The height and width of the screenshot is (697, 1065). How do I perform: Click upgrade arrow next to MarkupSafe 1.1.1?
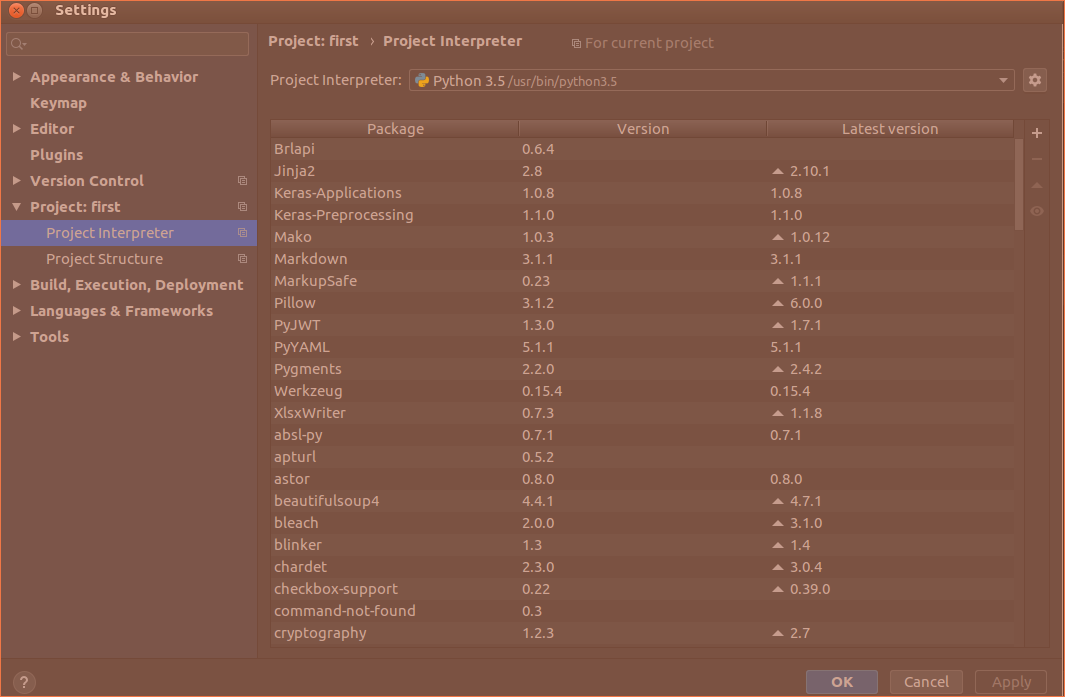tap(778, 281)
